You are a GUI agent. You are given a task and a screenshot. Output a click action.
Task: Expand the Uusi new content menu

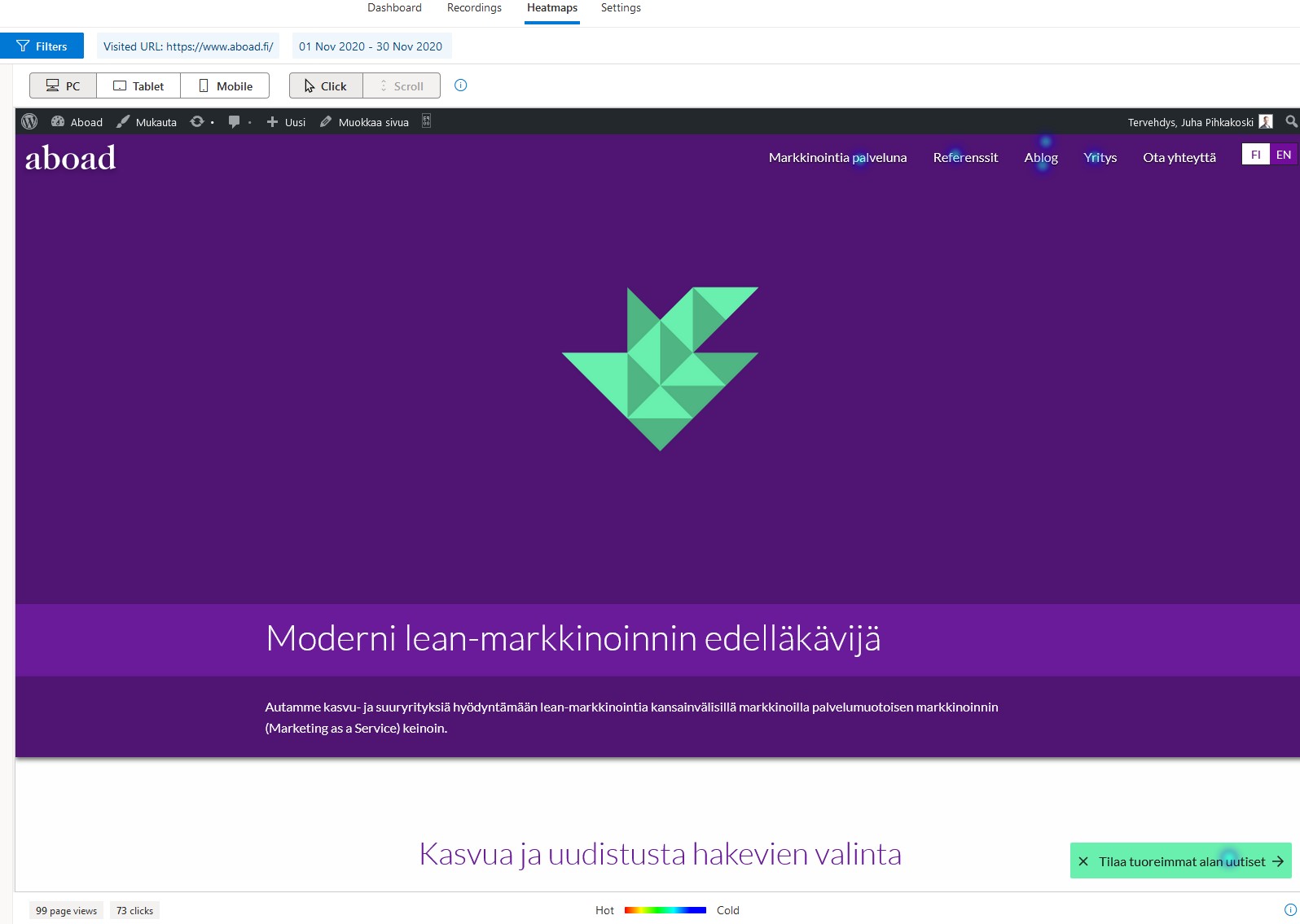(286, 122)
